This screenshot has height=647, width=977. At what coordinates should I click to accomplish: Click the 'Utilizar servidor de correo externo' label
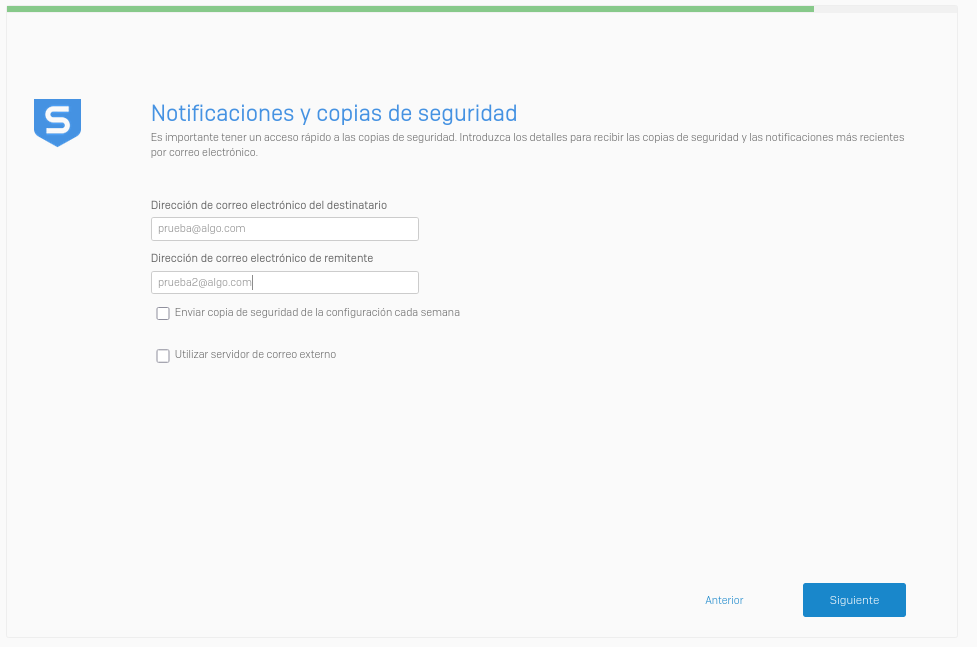pyautogui.click(x=255, y=354)
